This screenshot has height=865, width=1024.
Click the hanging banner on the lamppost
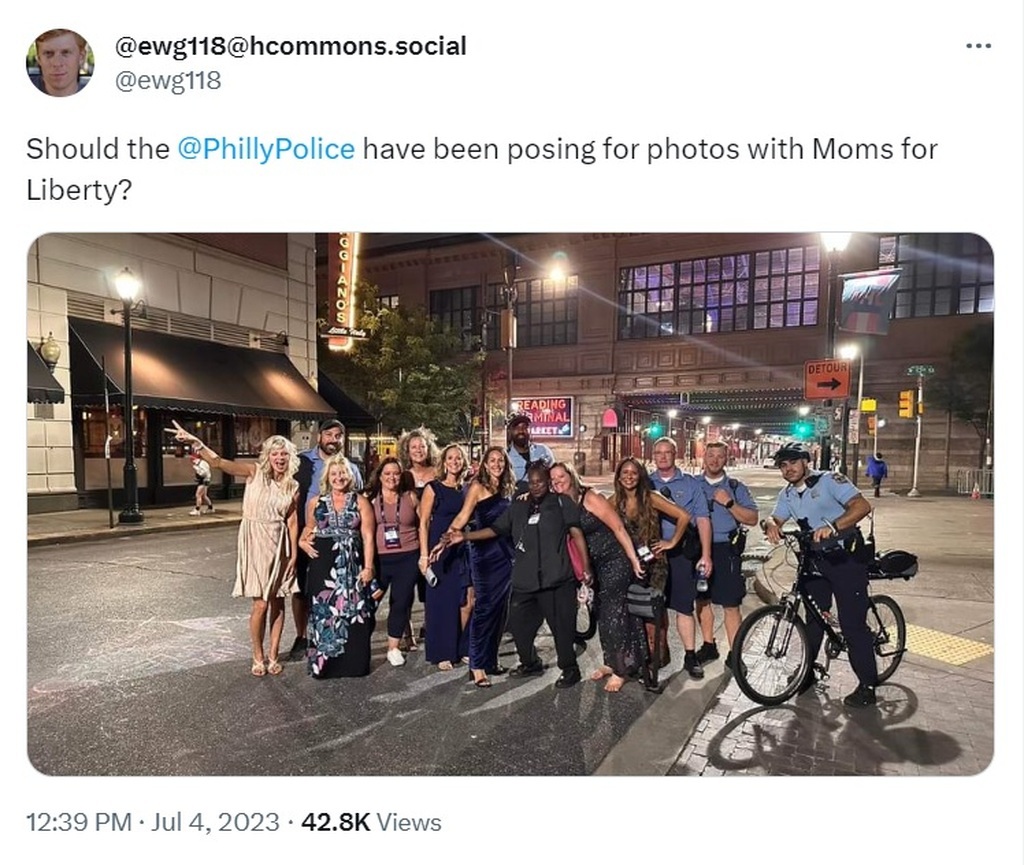(869, 302)
